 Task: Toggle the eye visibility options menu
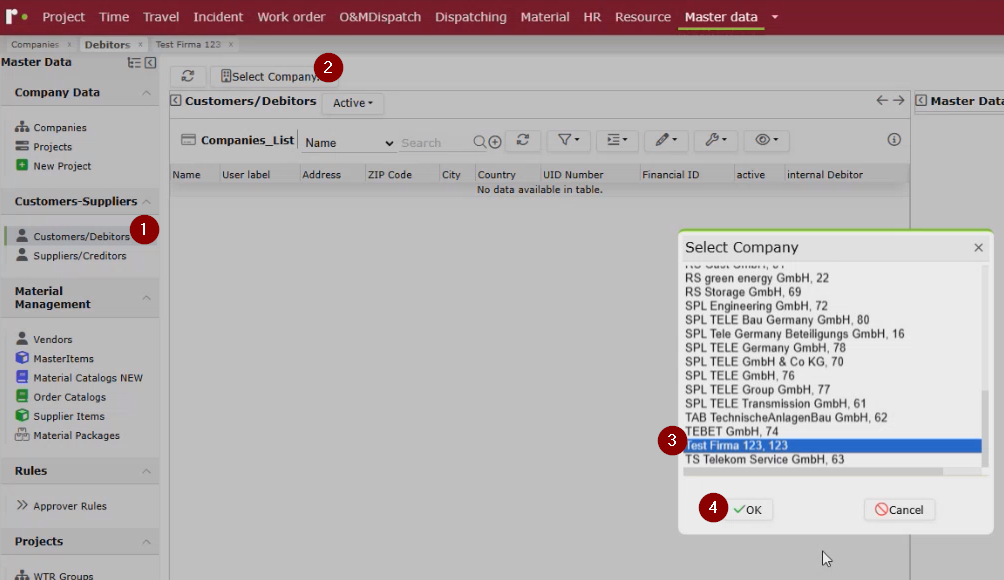click(766, 140)
